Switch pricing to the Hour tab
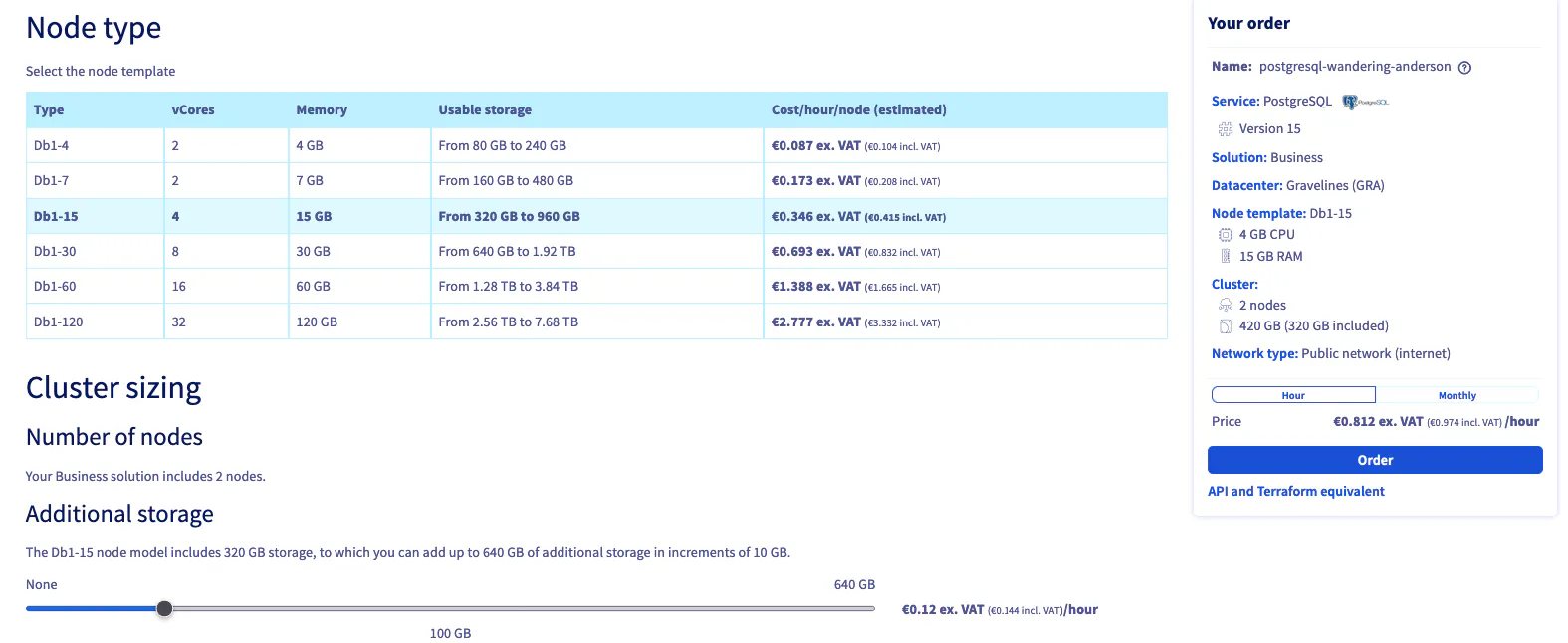The width and height of the screenshot is (1568, 643). coord(1293,395)
